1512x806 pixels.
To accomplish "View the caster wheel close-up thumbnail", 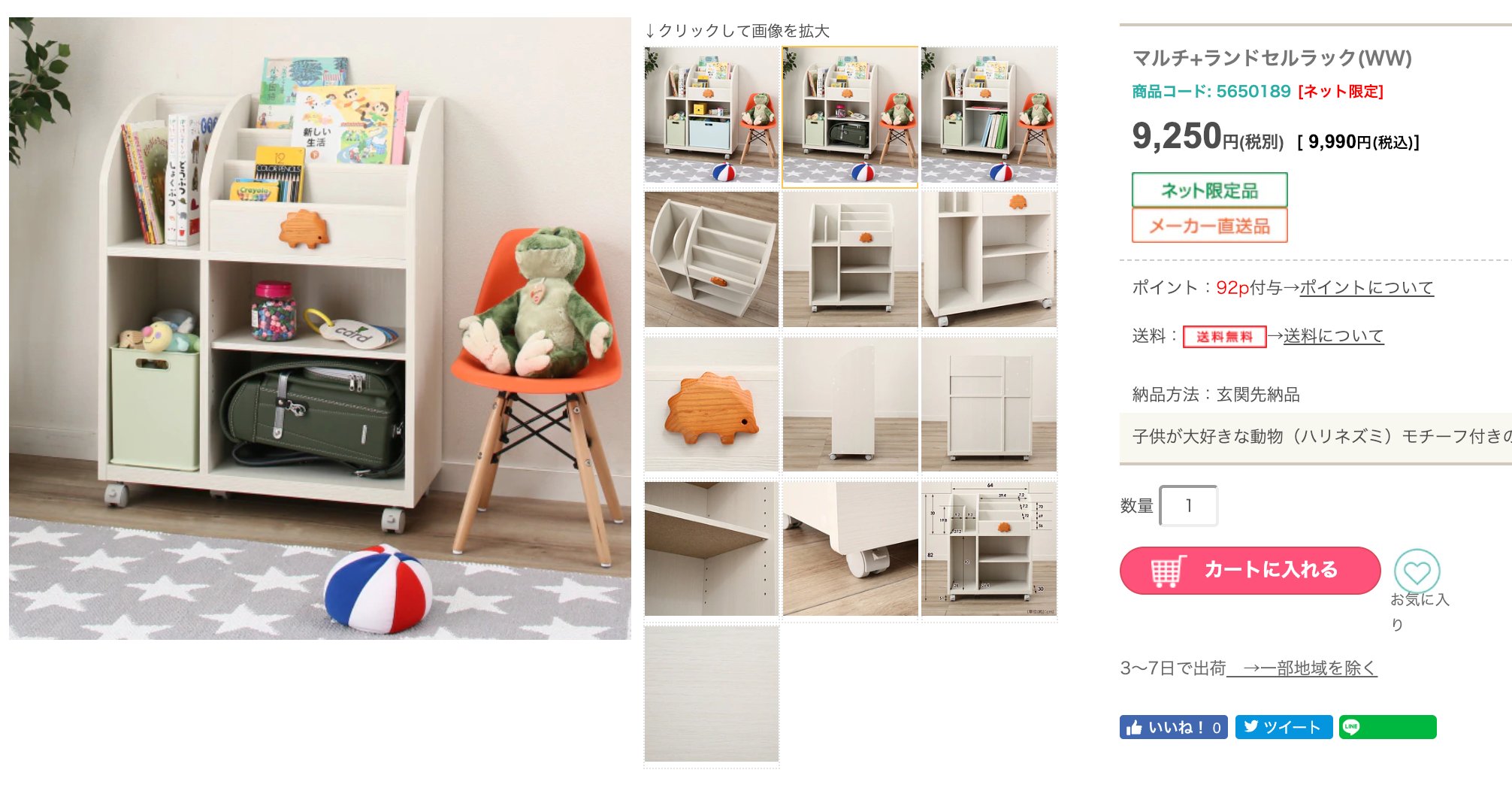I will (x=850, y=549).
